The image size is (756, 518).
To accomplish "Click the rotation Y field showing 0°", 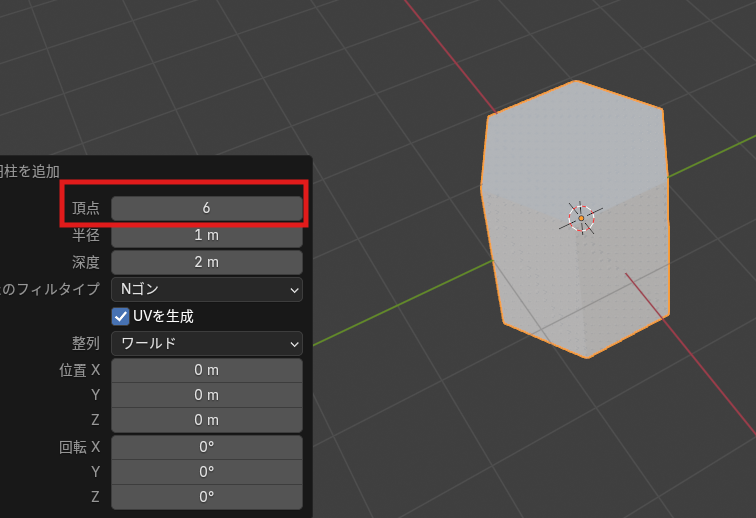I will coord(207,472).
